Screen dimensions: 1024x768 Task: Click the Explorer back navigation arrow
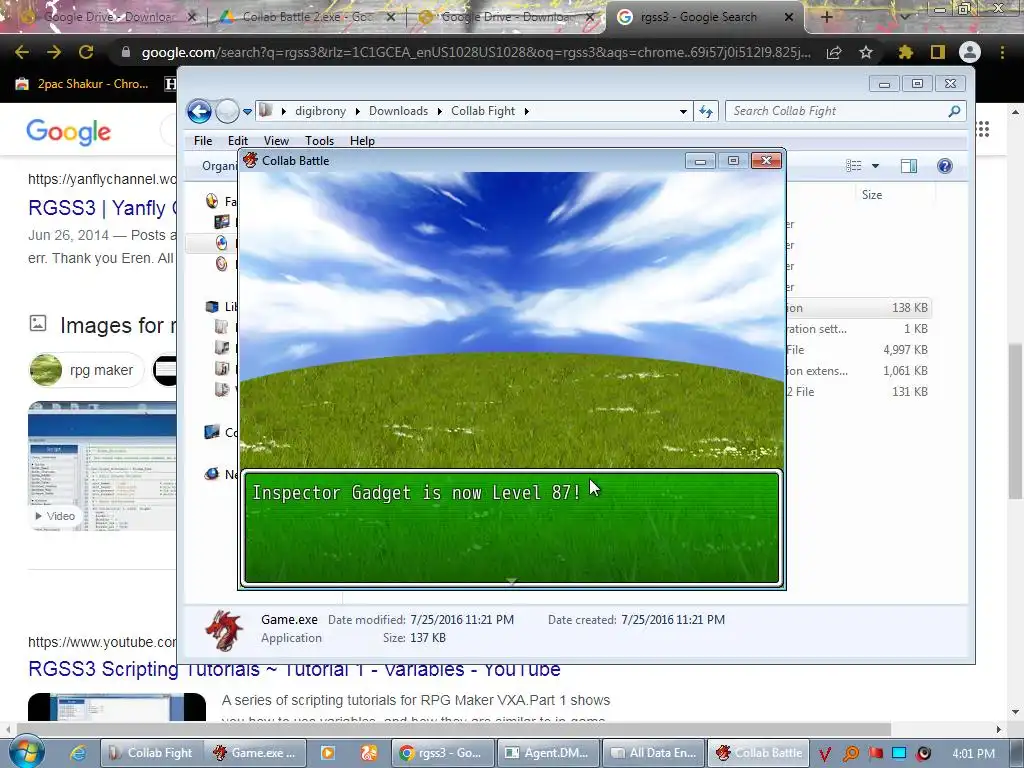(199, 112)
